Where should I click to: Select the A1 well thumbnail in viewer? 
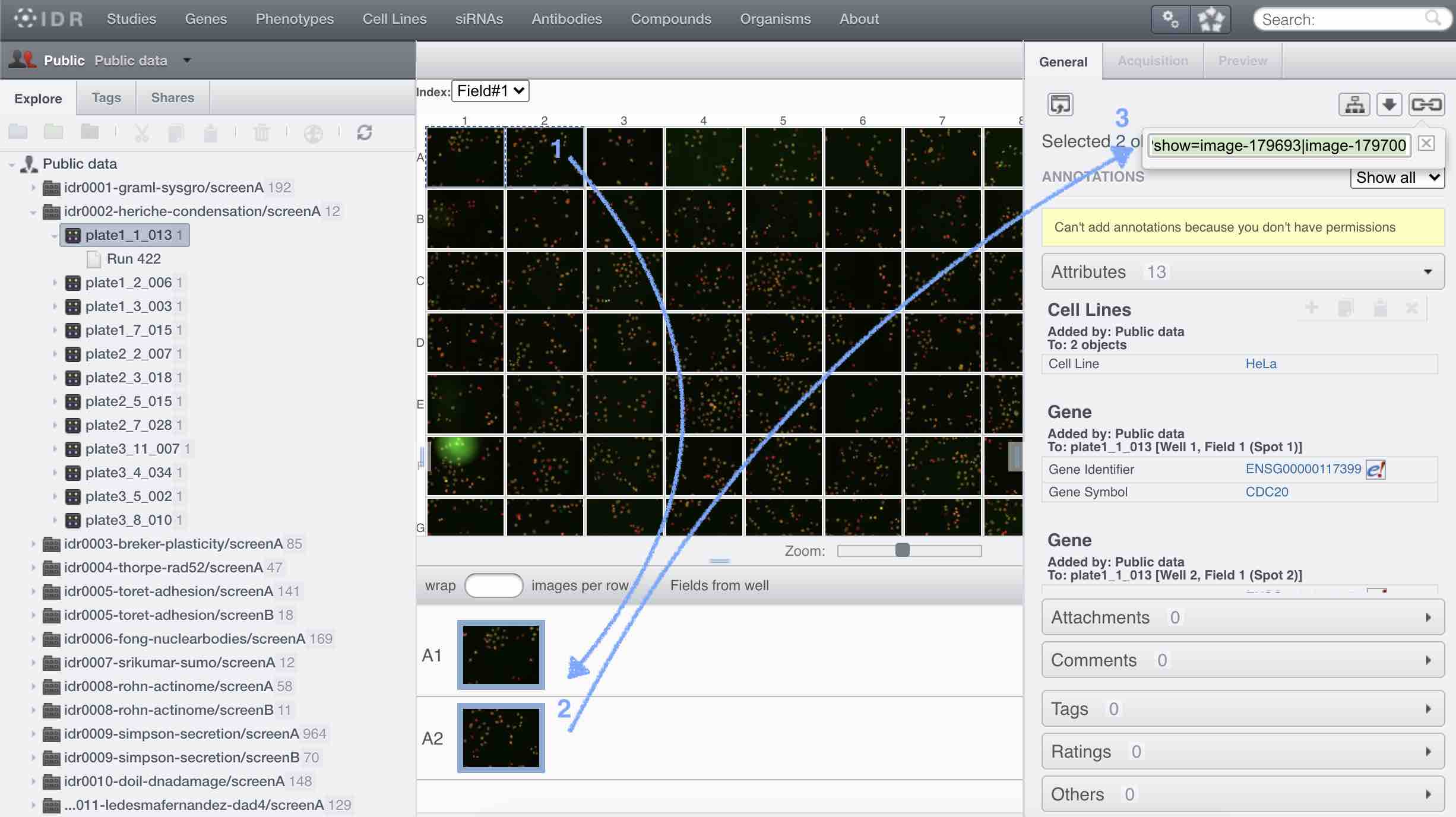(500, 654)
